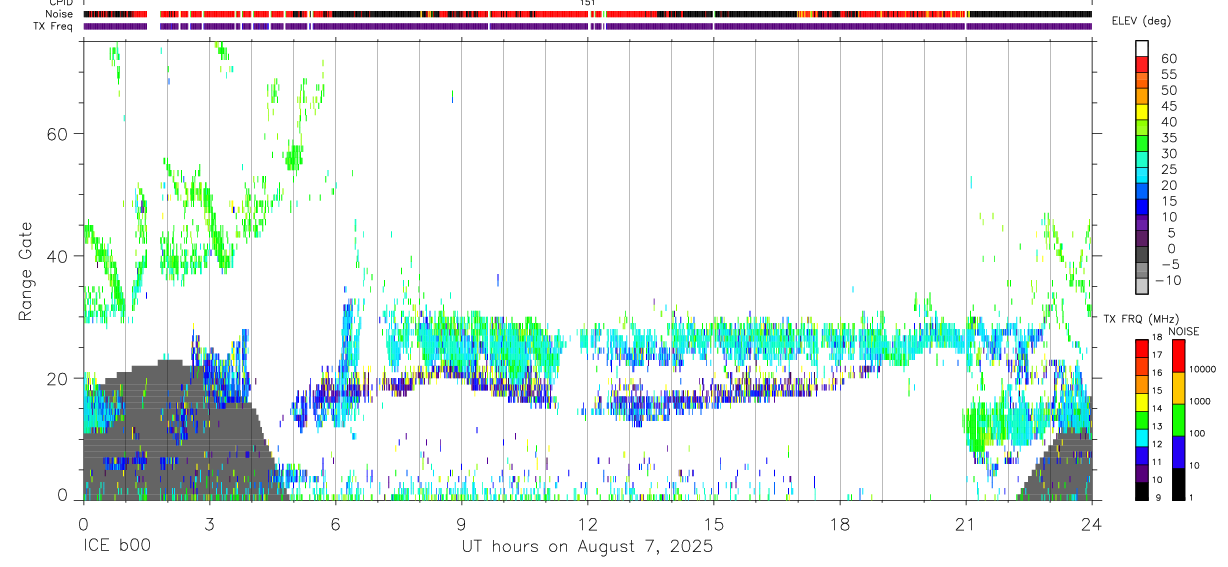
Task: Click the '100' label on NOISE scale
Action: [x=1199, y=433]
